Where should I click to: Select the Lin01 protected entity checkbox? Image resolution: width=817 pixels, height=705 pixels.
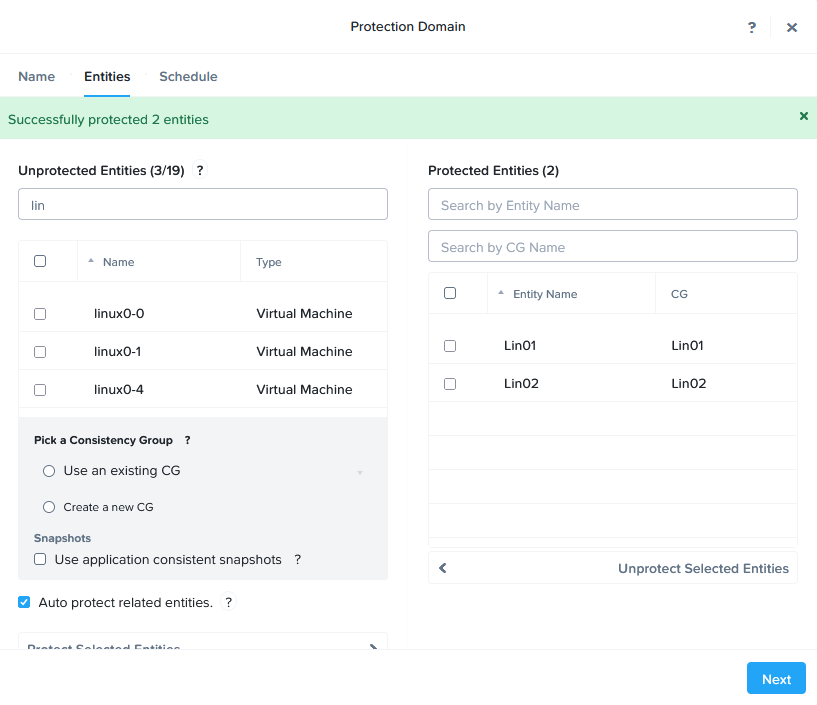tap(450, 346)
